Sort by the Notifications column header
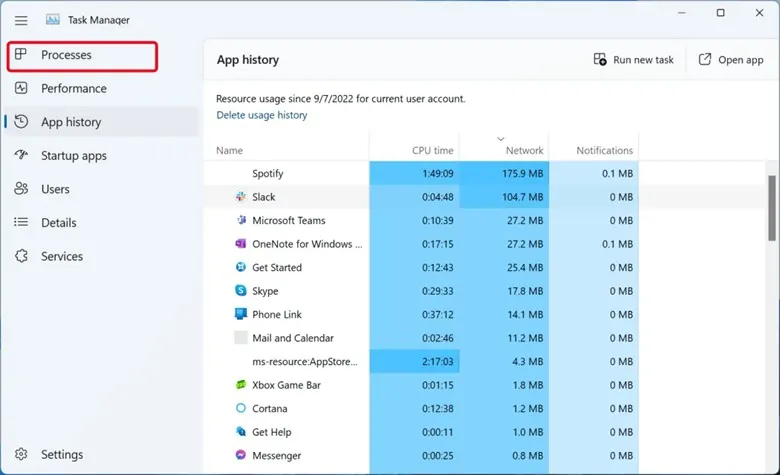The height and width of the screenshot is (475, 780). point(594,146)
